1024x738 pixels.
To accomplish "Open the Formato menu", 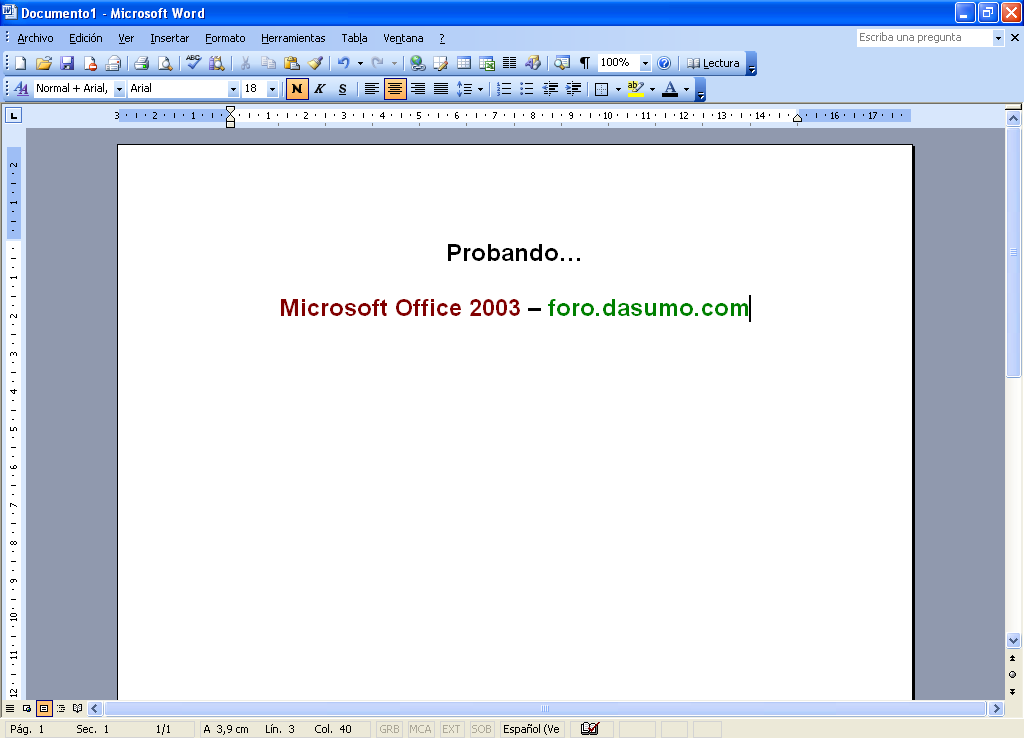I will (x=225, y=38).
